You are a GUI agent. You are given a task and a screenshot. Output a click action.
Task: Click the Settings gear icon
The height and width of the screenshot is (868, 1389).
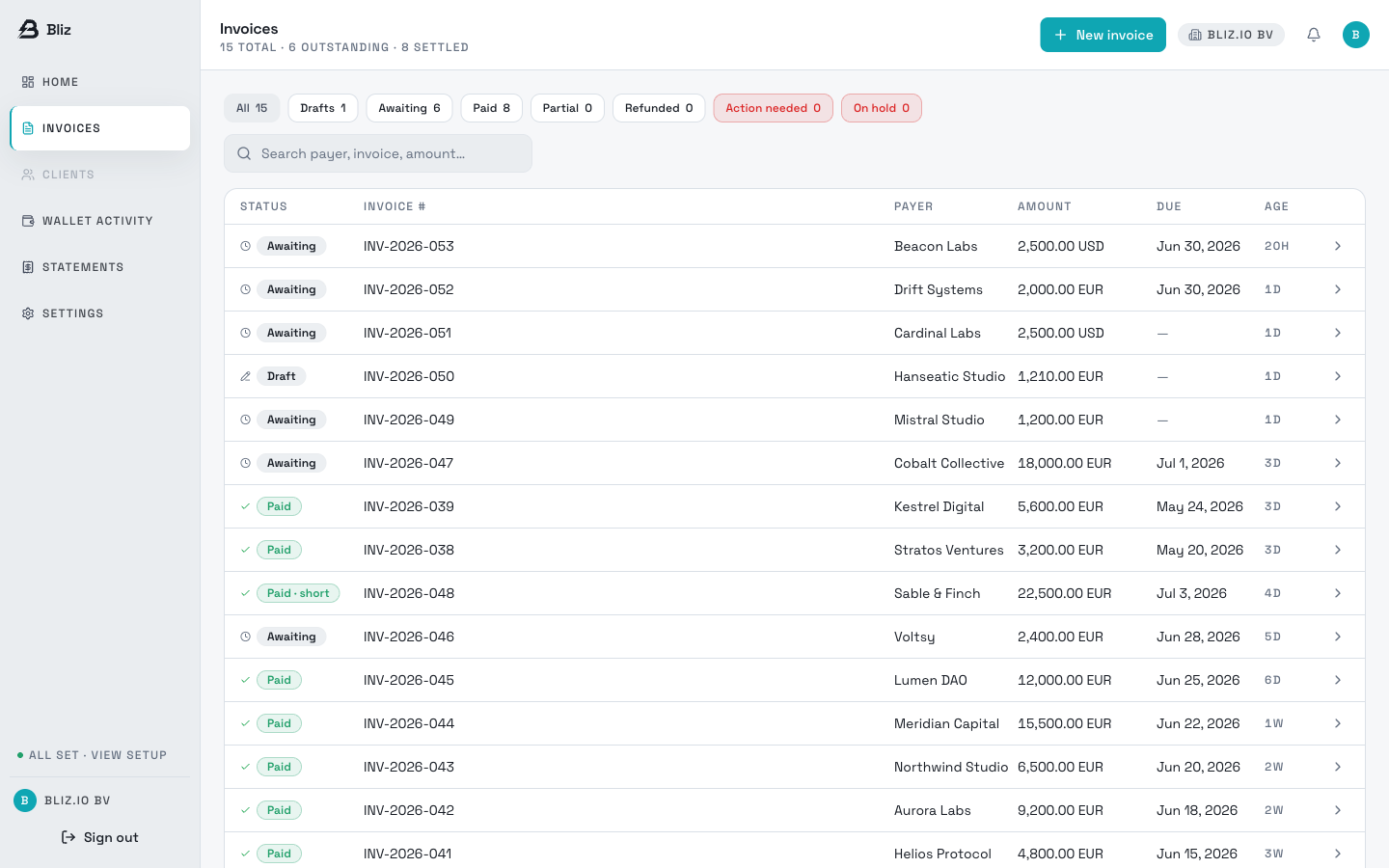click(28, 313)
